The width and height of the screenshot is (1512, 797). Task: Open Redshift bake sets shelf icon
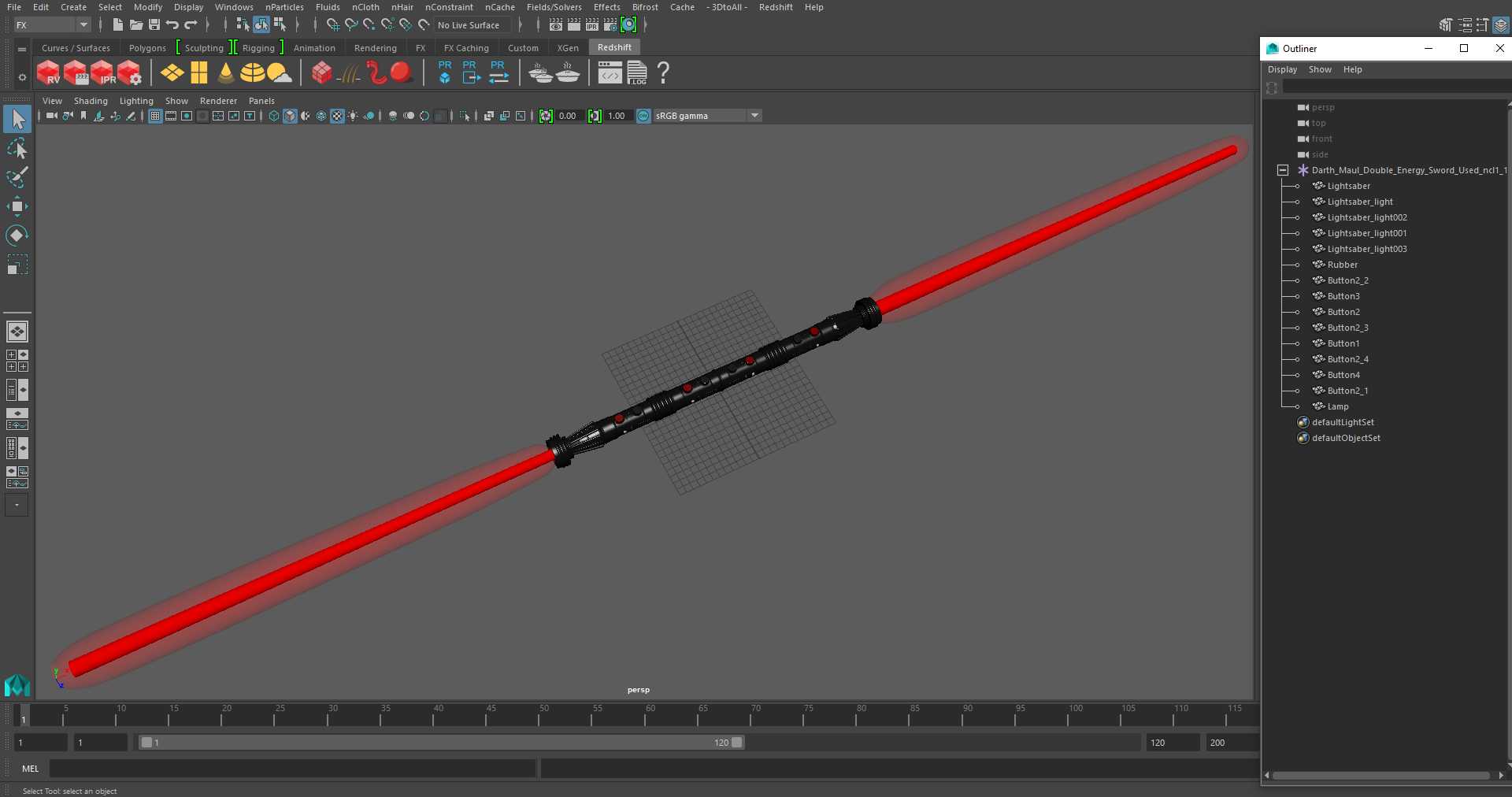pos(541,73)
